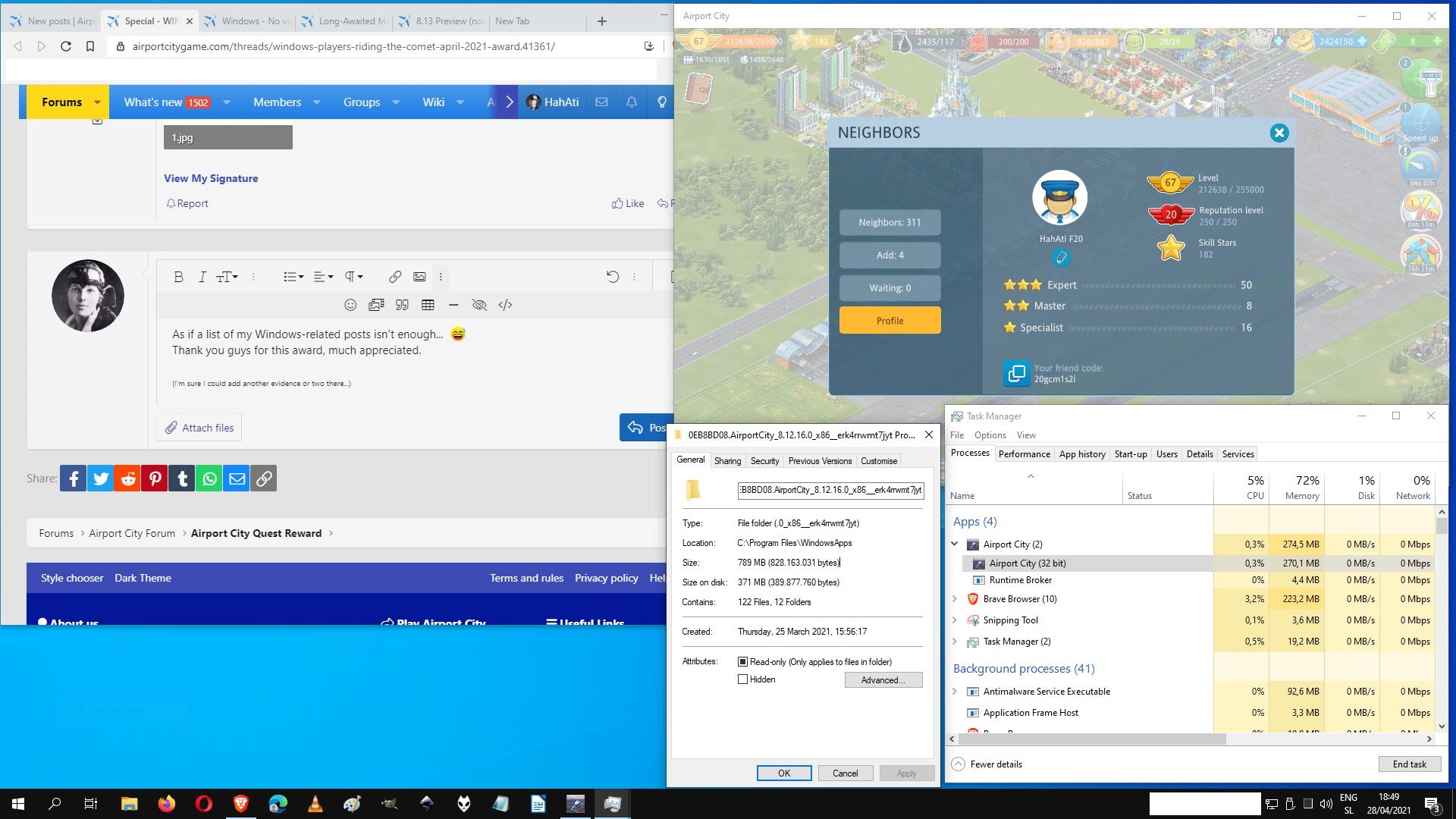Open the text alignment dropdown
The height and width of the screenshot is (819, 1456).
[324, 277]
